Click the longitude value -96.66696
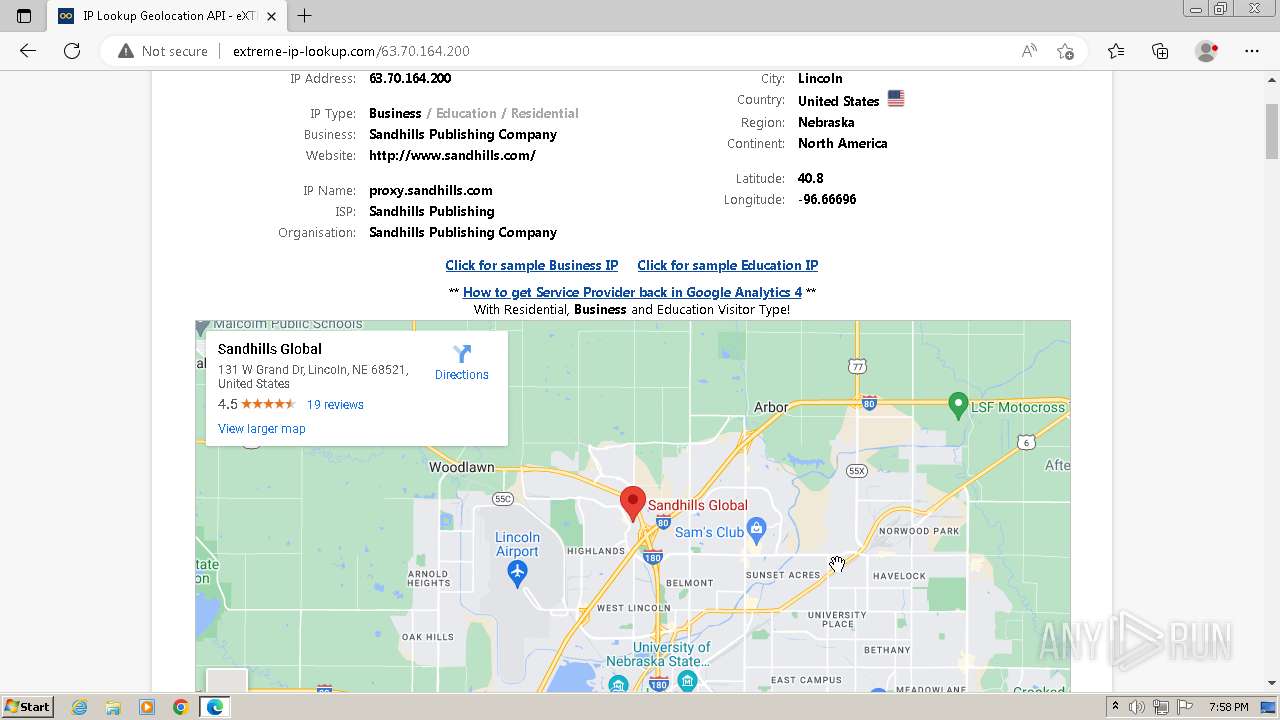1280x720 pixels. click(827, 200)
